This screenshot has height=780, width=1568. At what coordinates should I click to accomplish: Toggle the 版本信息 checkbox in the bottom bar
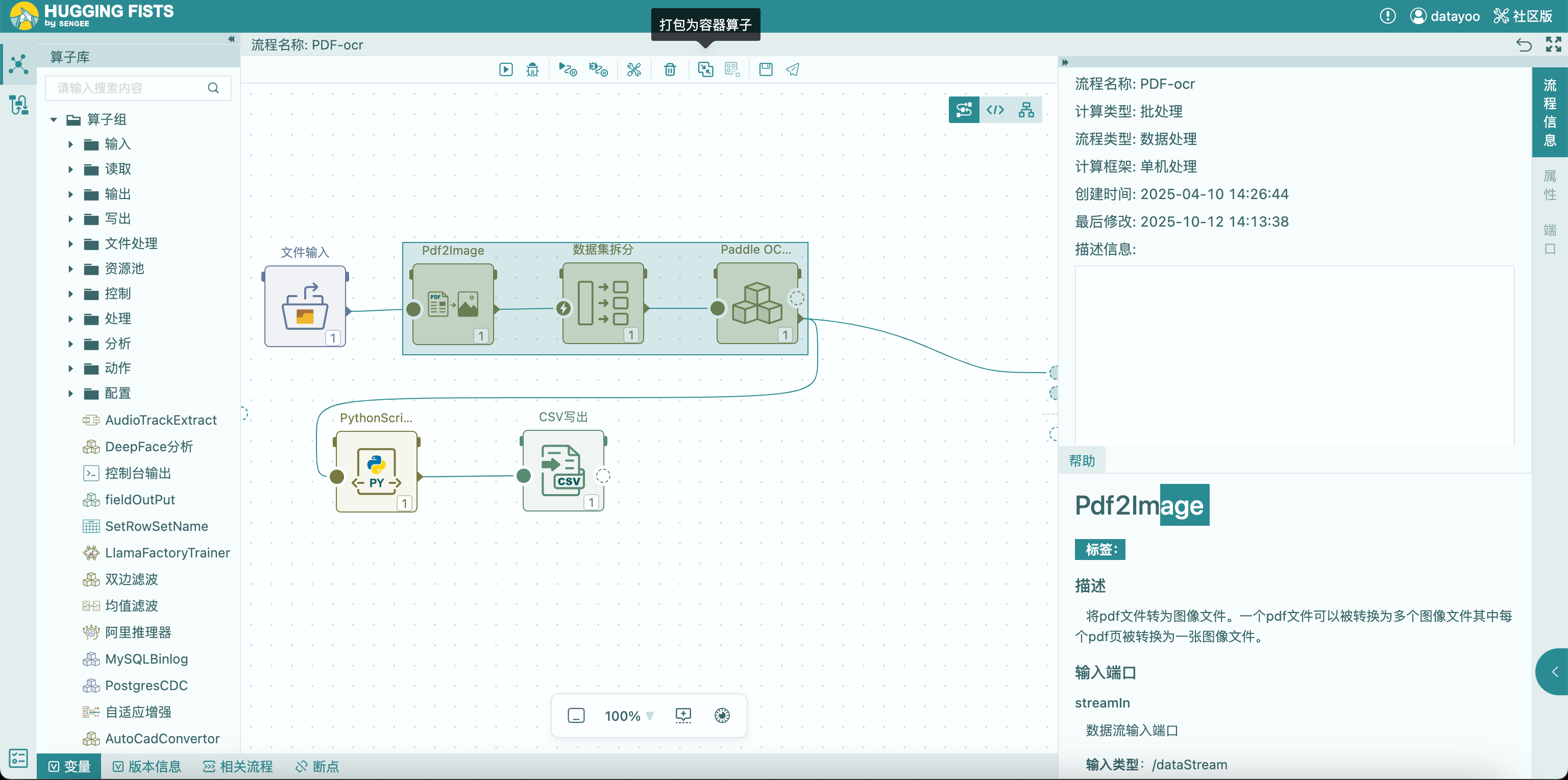(118, 766)
